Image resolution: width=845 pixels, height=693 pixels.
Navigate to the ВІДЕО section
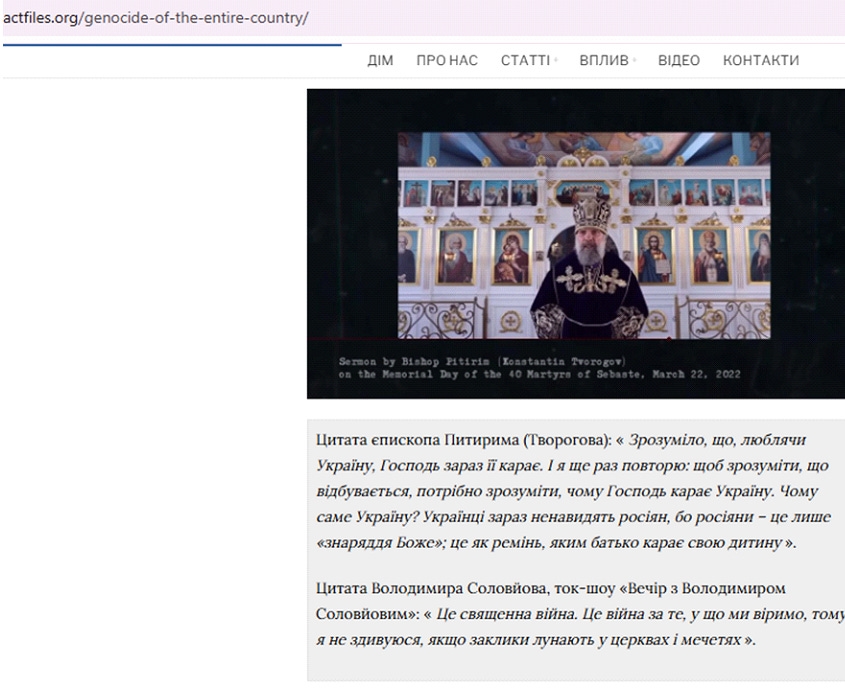tap(678, 61)
